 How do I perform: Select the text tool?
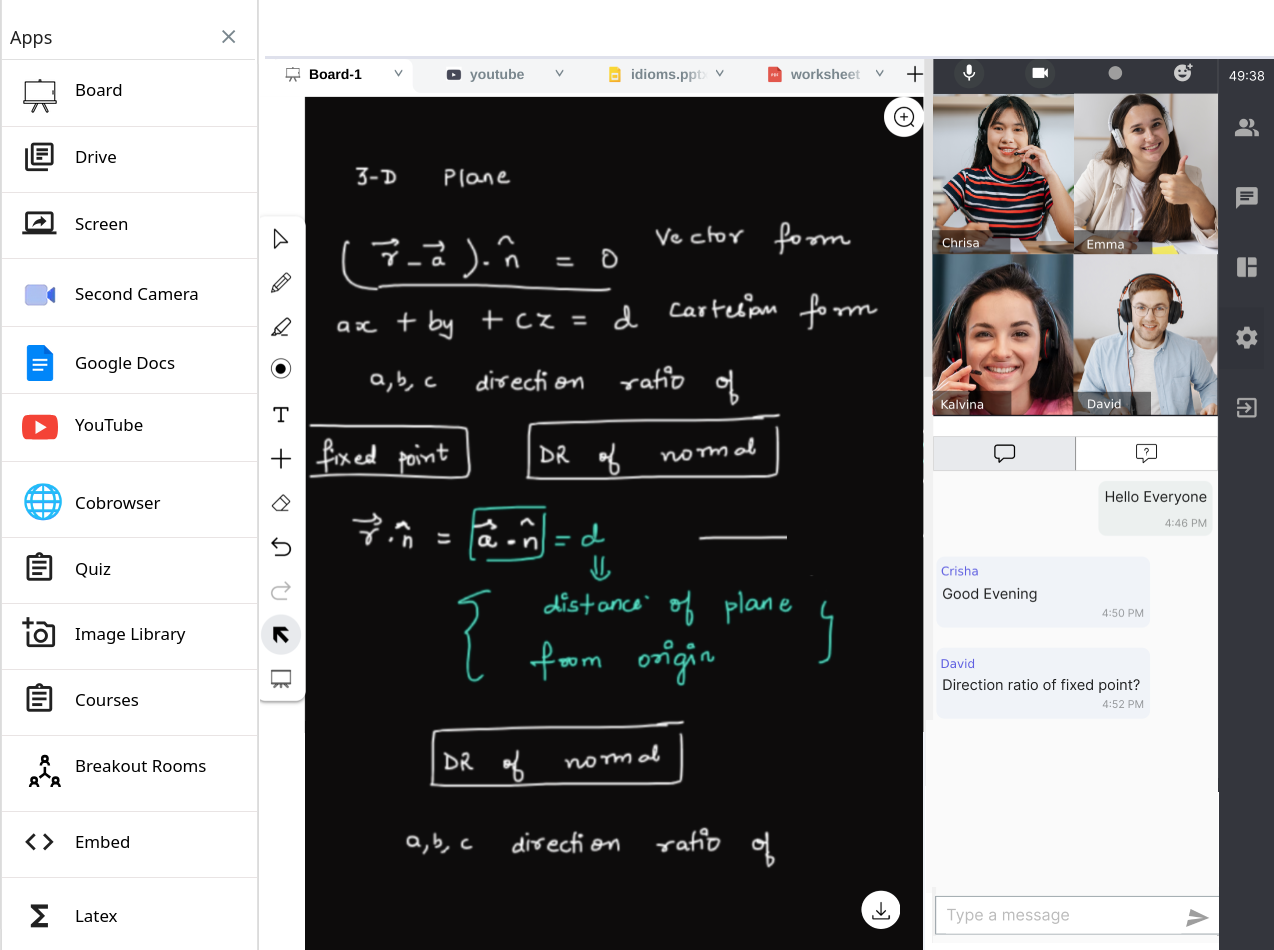click(281, 415)
